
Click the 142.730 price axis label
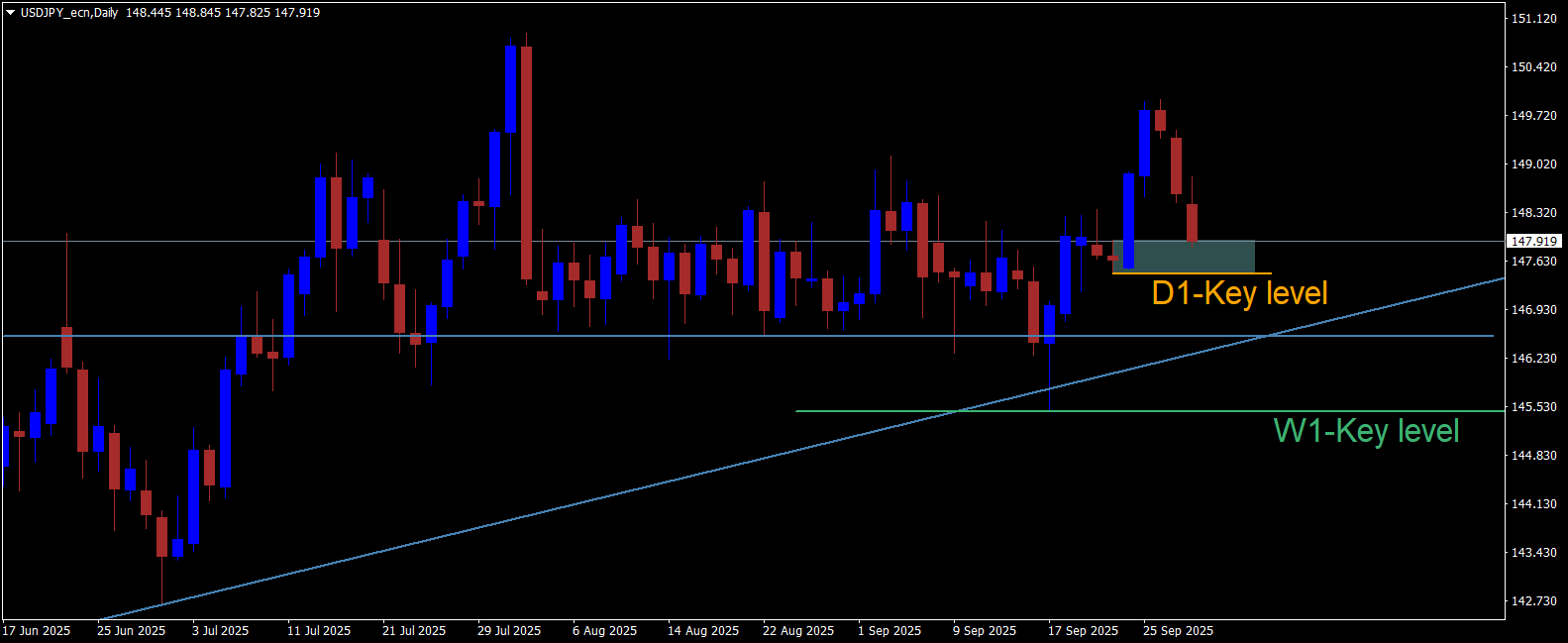point(1533,601)
